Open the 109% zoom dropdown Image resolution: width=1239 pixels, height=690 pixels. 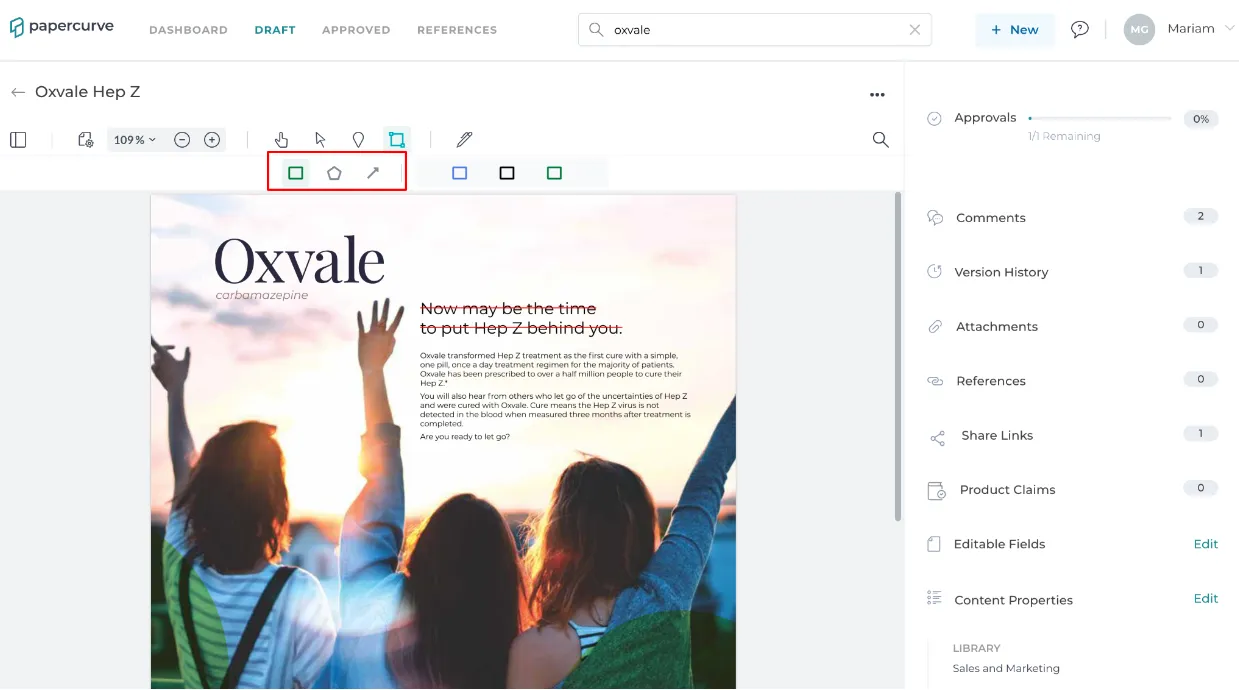pyautogui.click(x=135, y=140)
